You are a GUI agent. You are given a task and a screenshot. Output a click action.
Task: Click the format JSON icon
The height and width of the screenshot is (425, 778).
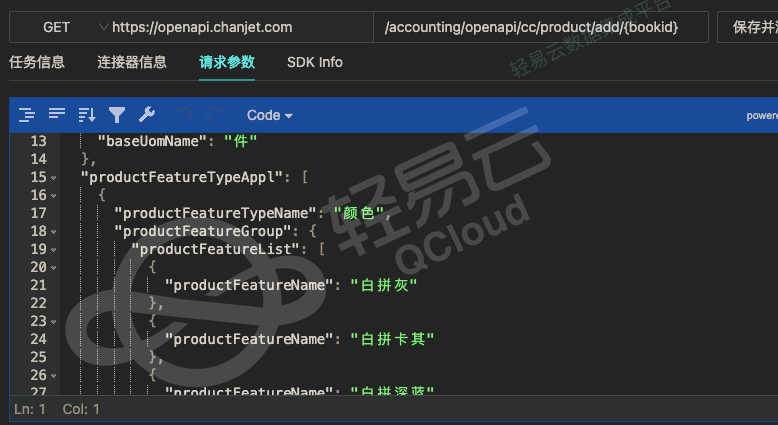point(27,115)
